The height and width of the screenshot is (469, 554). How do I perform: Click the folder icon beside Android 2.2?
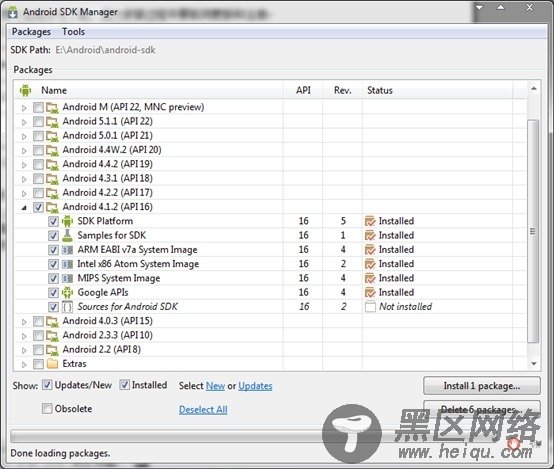point(52,350)
